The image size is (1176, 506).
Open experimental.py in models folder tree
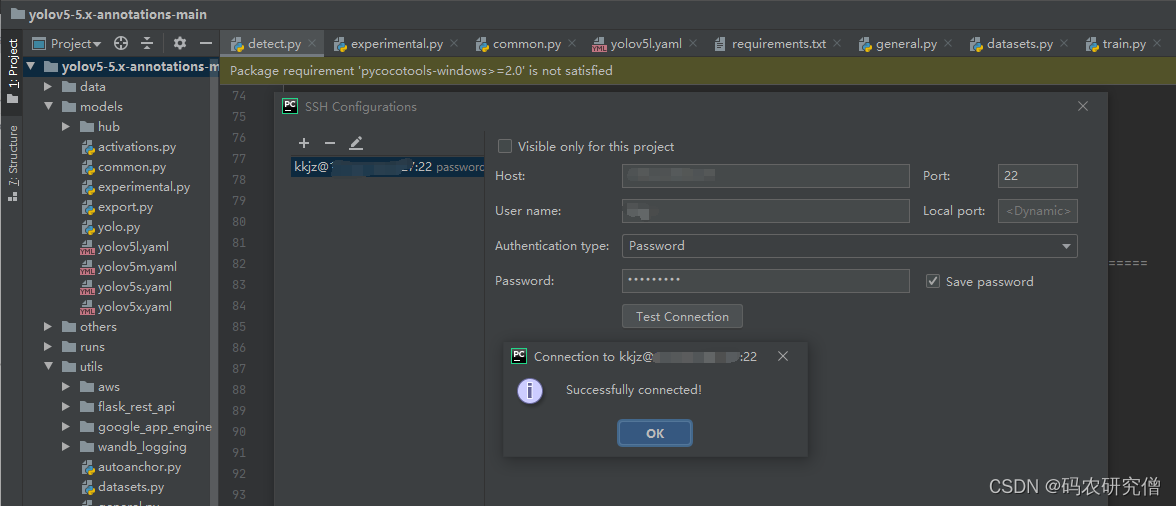pyautogui.click(x=135, y=187)
